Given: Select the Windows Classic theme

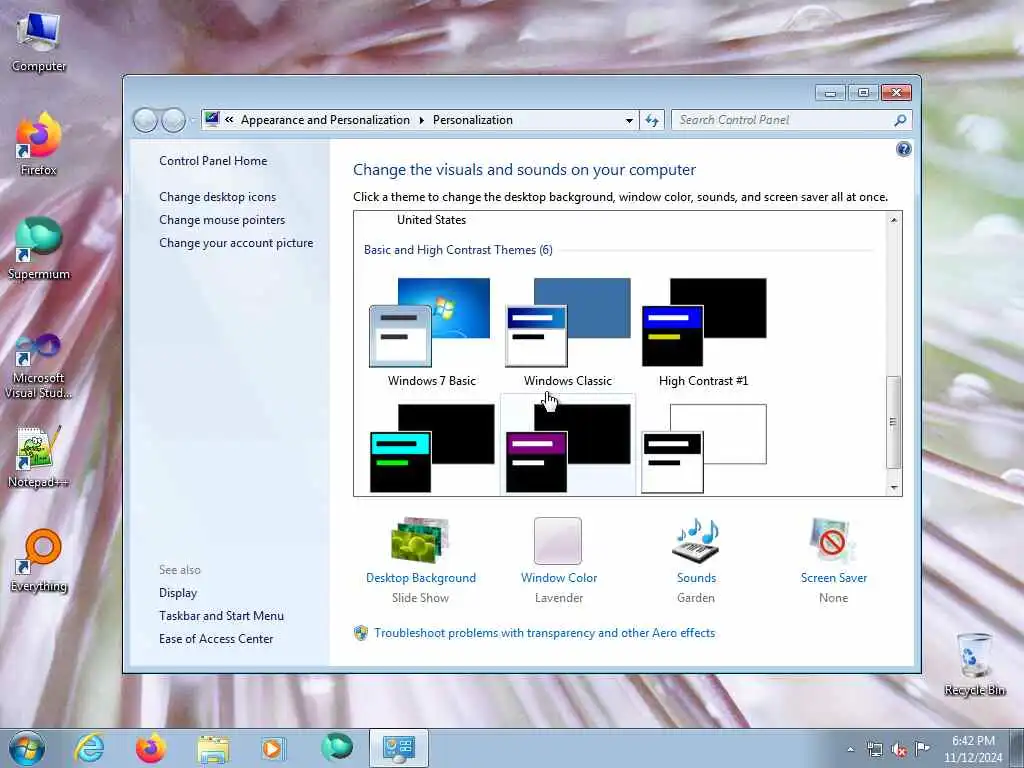Looking at the screenshot, I should tap(567, 332).
